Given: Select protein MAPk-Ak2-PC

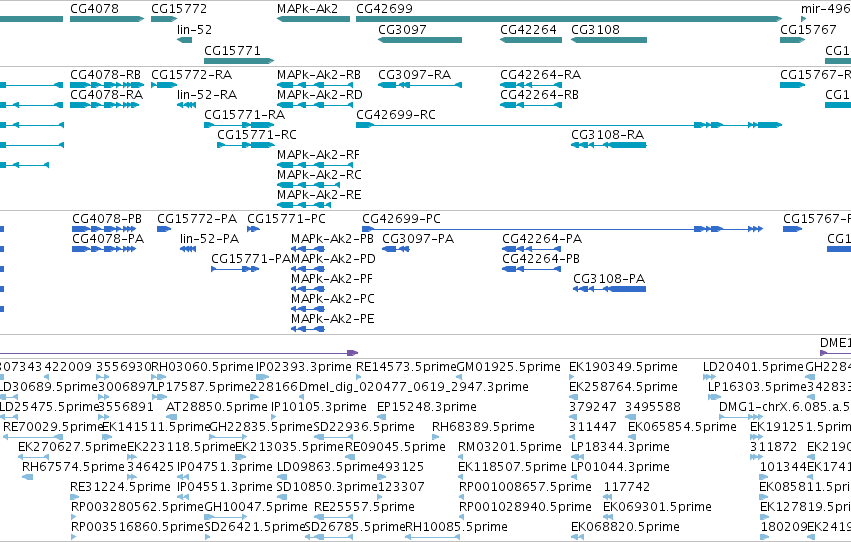Looking at the screenshot, I should [x=333, y=299].
